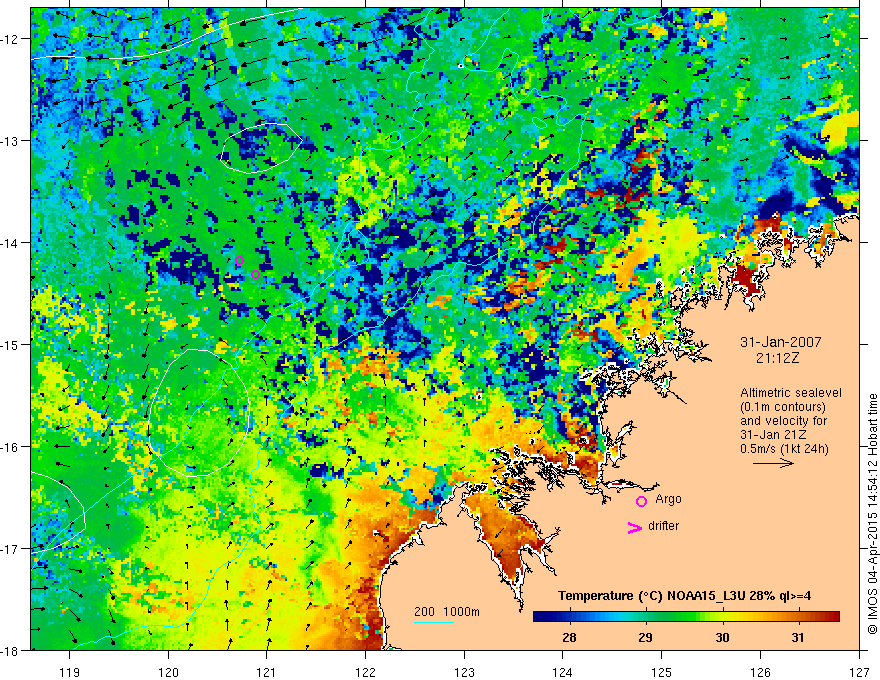Click the color bar value 30
Image resolution: width=880 pixels, height=680 pixels.
point(722,637)
